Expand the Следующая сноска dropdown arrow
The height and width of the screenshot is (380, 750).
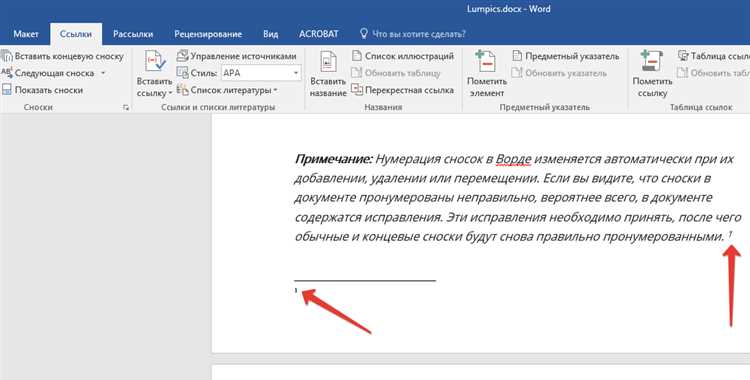[103, 73]
